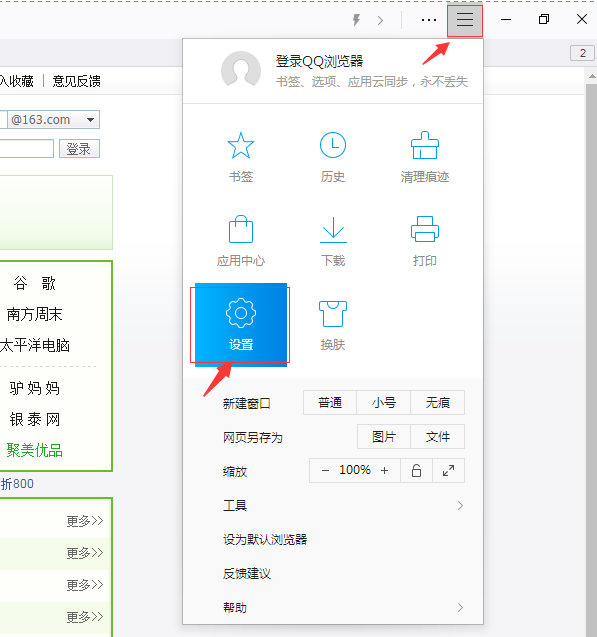597x637 pixels.
Task: Click 意见反馈 feedback link on webpage
Action: (x=76, y=81)
